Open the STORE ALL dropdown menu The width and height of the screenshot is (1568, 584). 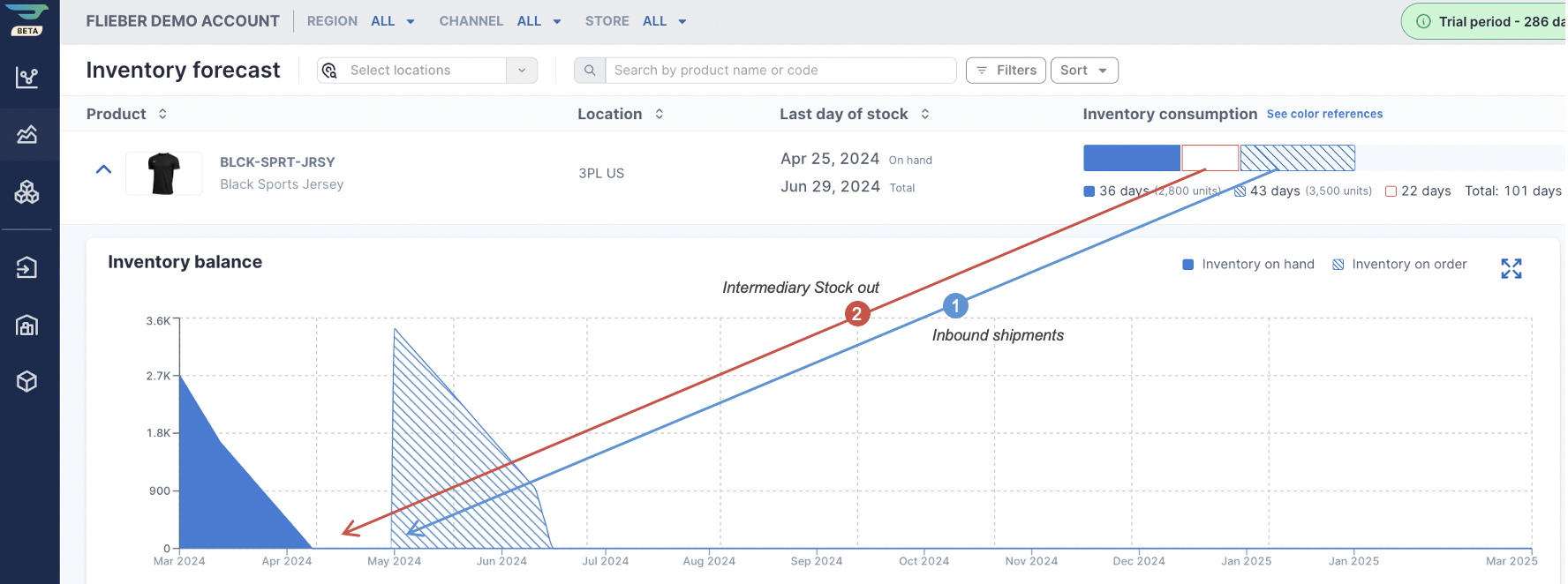[665, 21]
